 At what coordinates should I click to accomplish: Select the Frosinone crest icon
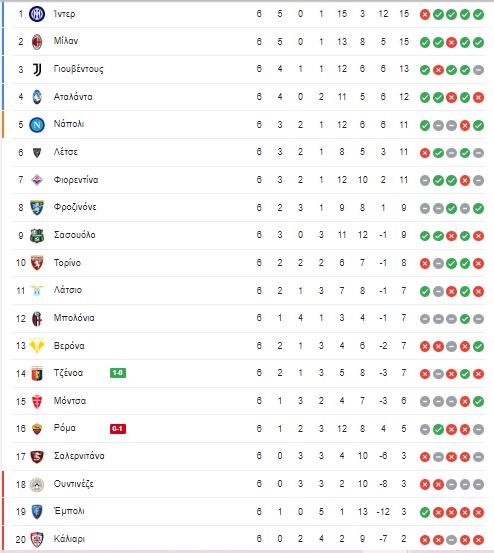click(37, 207)
